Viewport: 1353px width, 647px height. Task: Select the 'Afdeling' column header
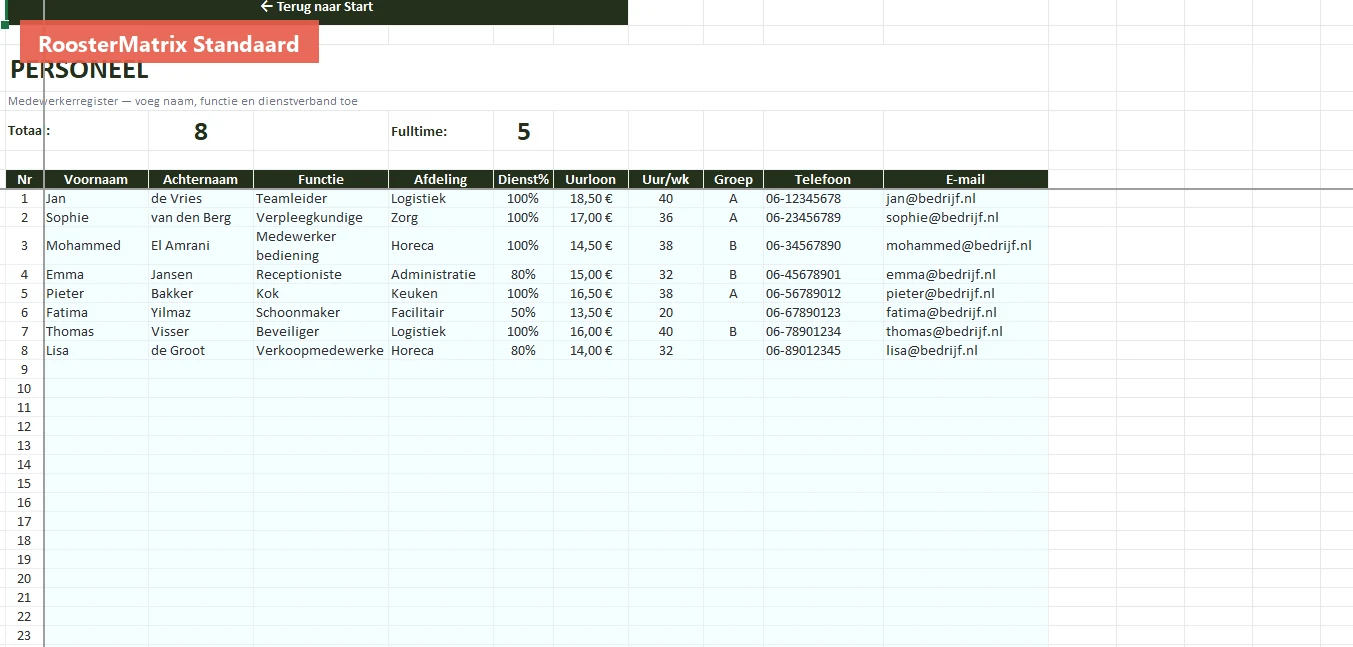pyautogui.click(x=441, y=180)
